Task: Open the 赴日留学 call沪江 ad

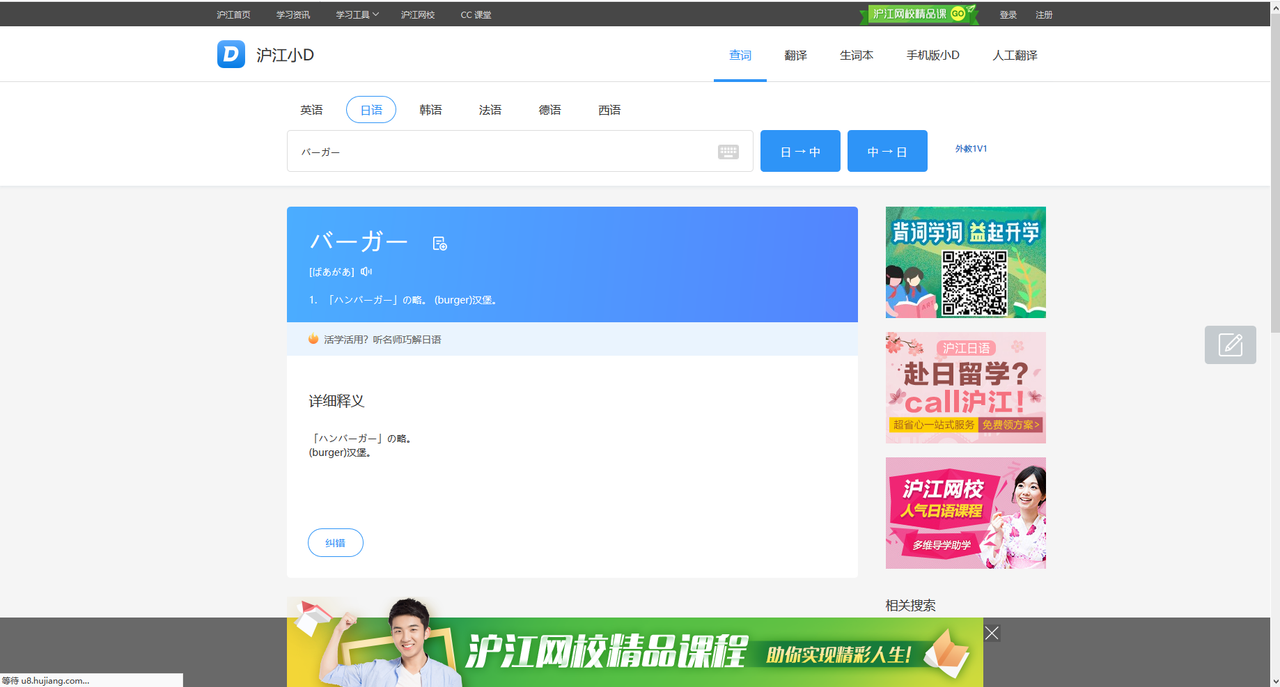Action: pyautogui.click(x=966, y=388)
